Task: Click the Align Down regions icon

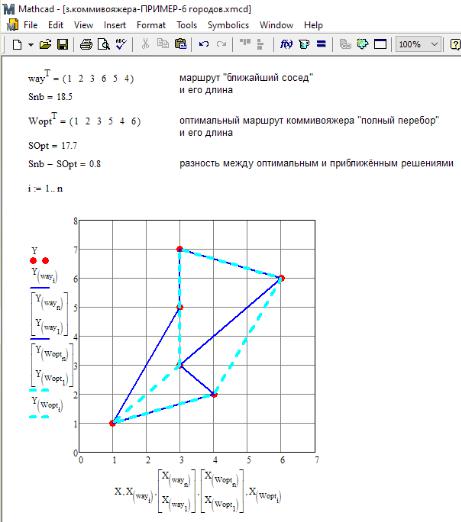Action: click(x=260, y=44)
